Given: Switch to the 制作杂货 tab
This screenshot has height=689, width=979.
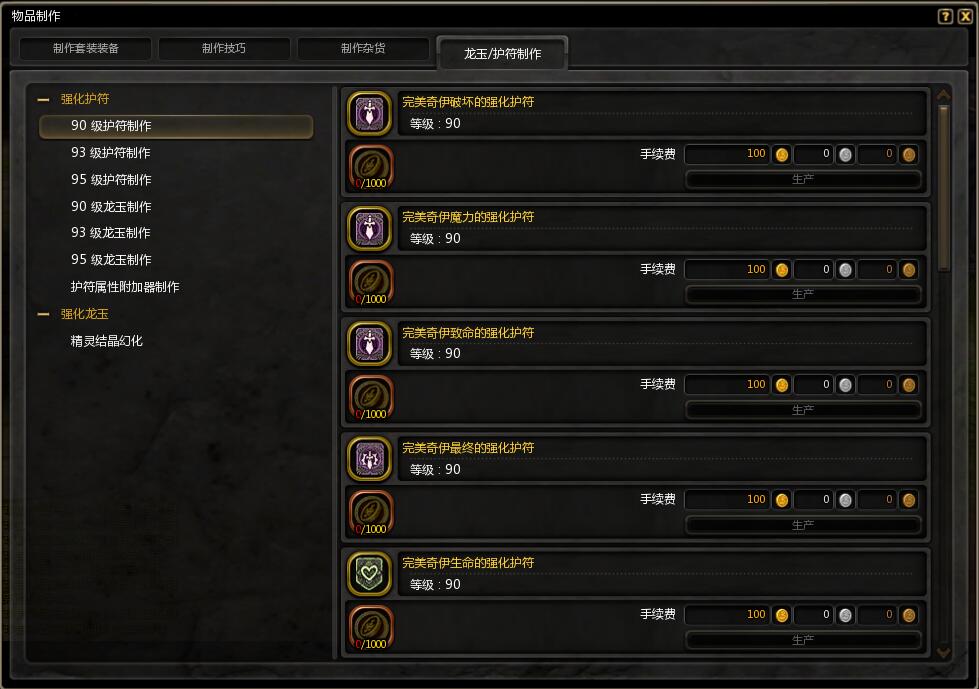Looking at the screenshot, I should pyautogui.click(x=363, y=49).
